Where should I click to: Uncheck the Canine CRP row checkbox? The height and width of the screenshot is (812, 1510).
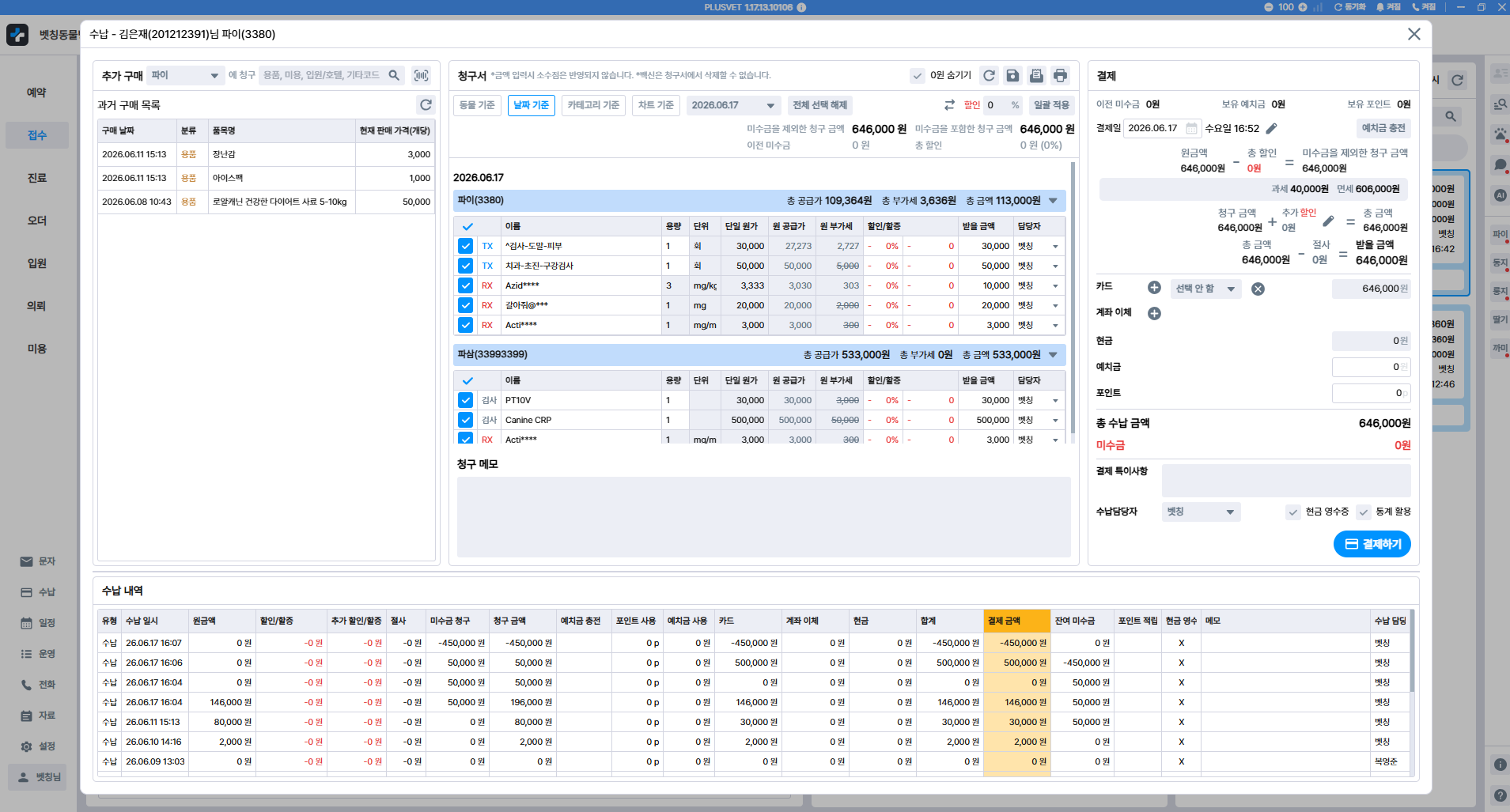pyautogui.click(x=466, y=420)
